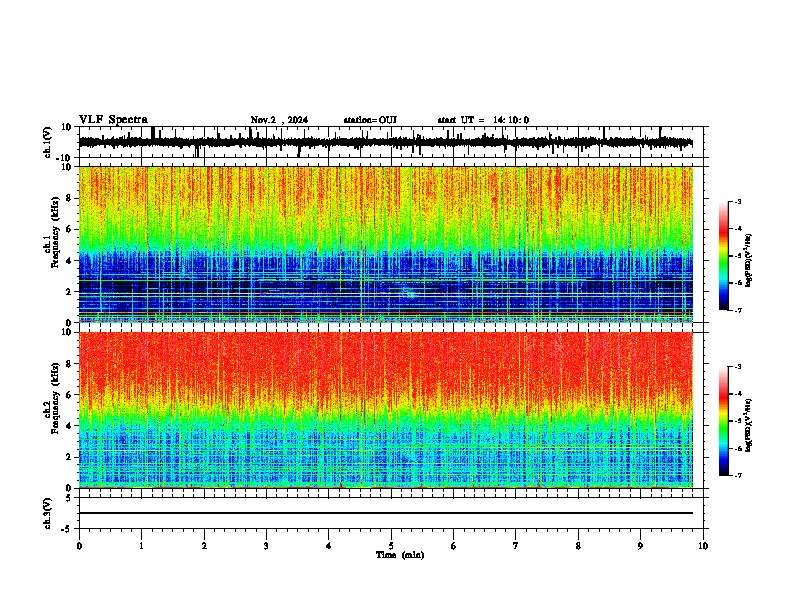Click tick label "9" on the Time axis
Viewport: 792px width, 612px height.
tap(640, 546)
